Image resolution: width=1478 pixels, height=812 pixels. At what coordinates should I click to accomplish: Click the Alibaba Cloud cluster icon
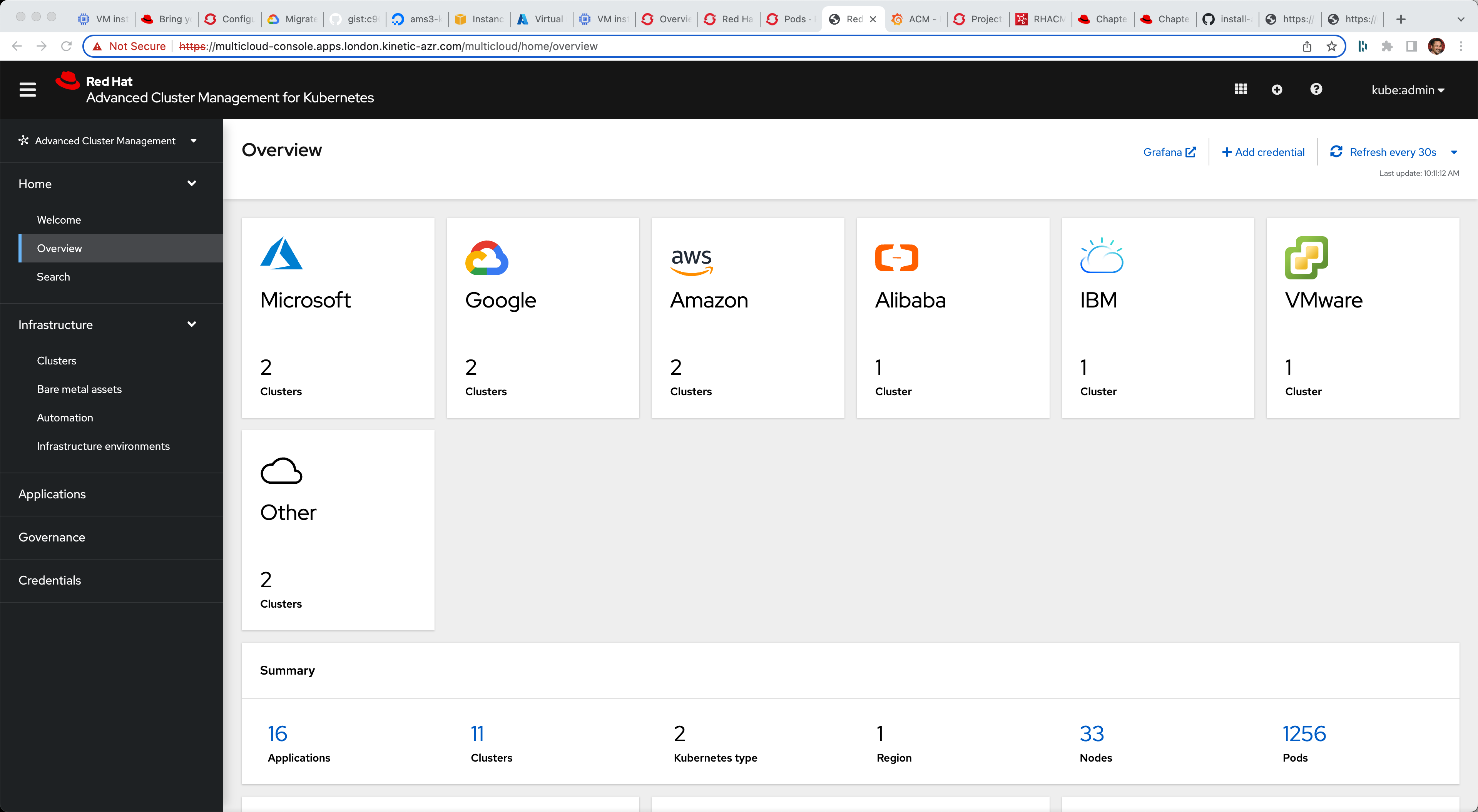pos(897,258)
